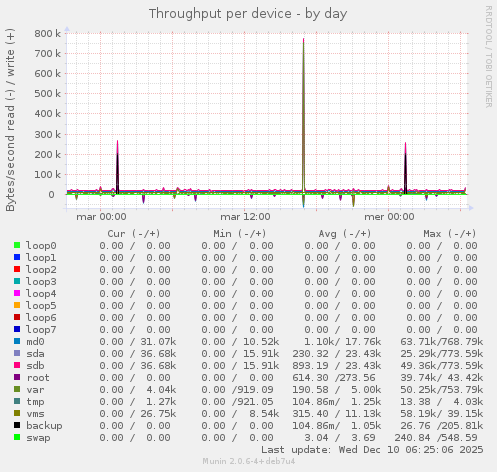Click the 'tmp' legend label
Screen dimensions: 497x472
(35, 402)
